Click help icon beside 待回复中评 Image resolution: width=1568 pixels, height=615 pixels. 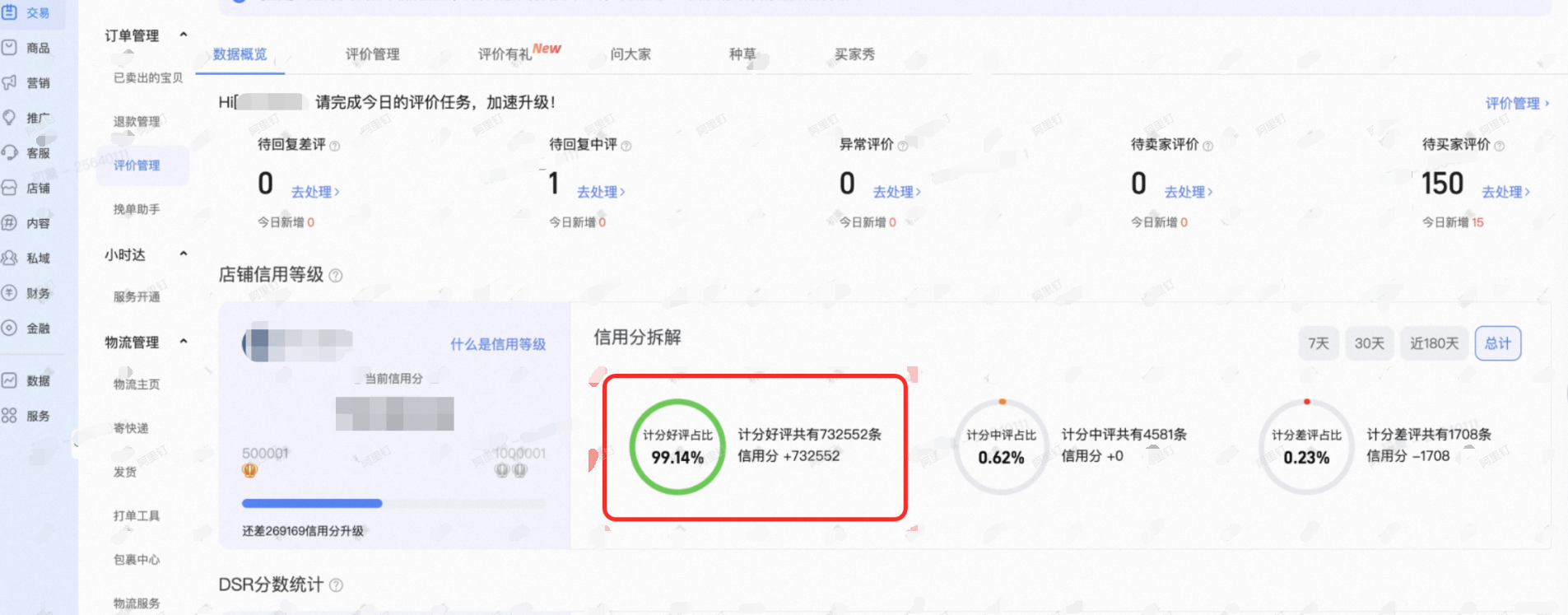pos(626,146)
